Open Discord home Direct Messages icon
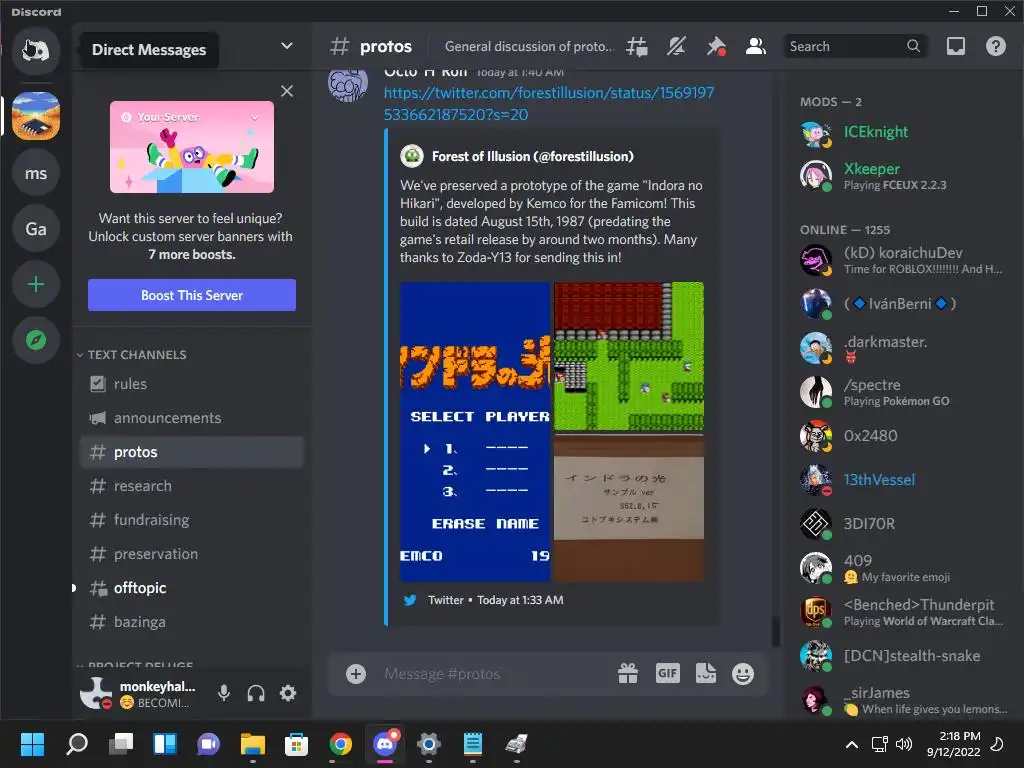Image resolution: width=1024 pixels, height=768 pixels. pyautogui.click(x=36, y=50)
